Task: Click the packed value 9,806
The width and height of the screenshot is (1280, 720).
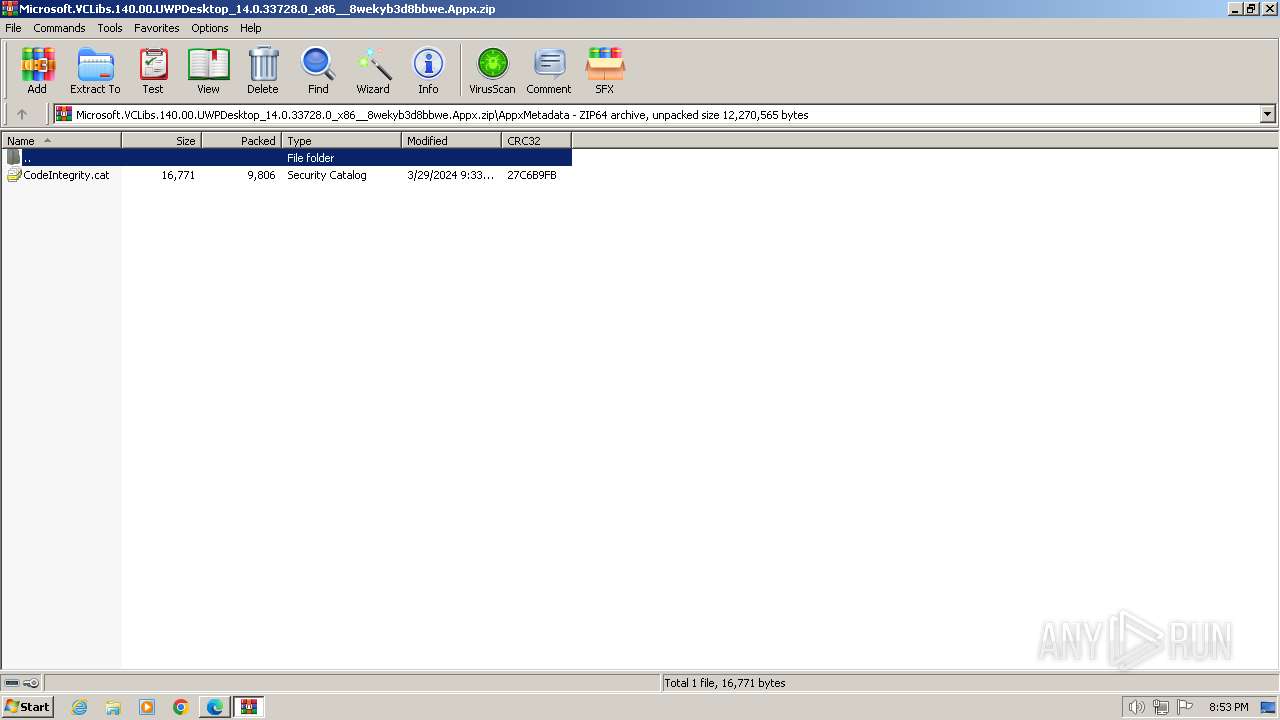Action: (x=261, y=175)
